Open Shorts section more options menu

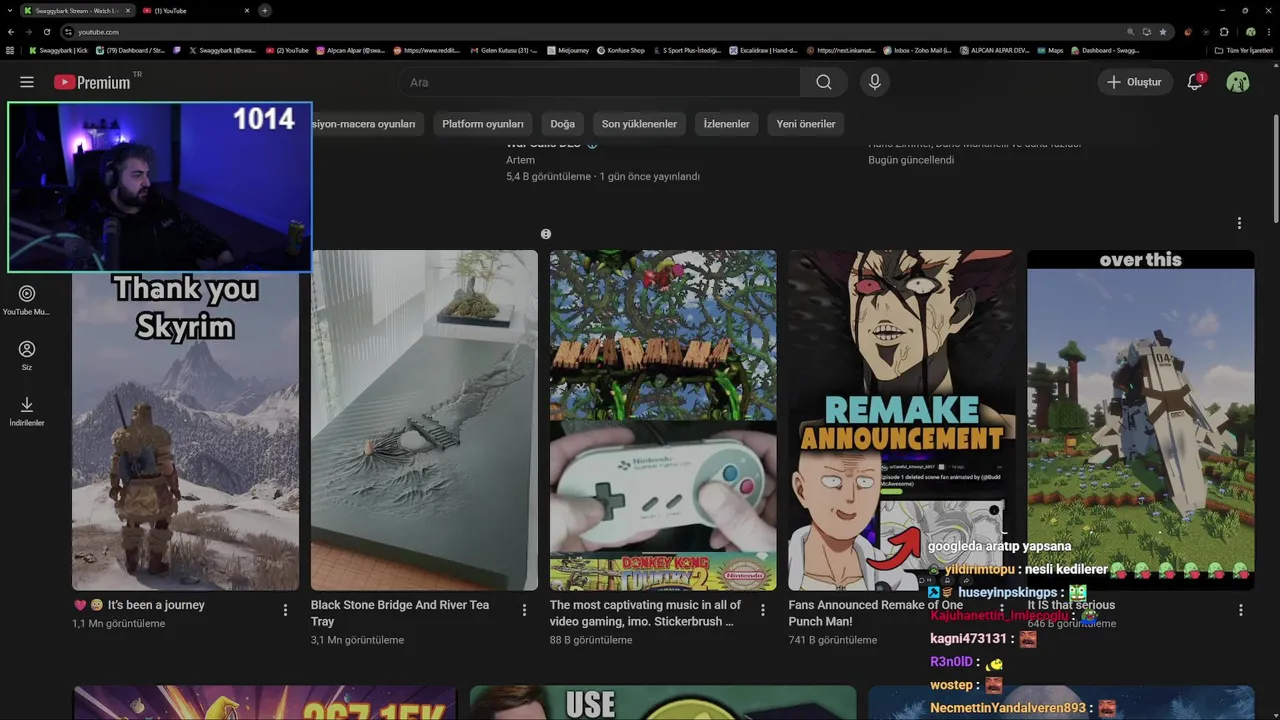click(x=1239, y=223)
